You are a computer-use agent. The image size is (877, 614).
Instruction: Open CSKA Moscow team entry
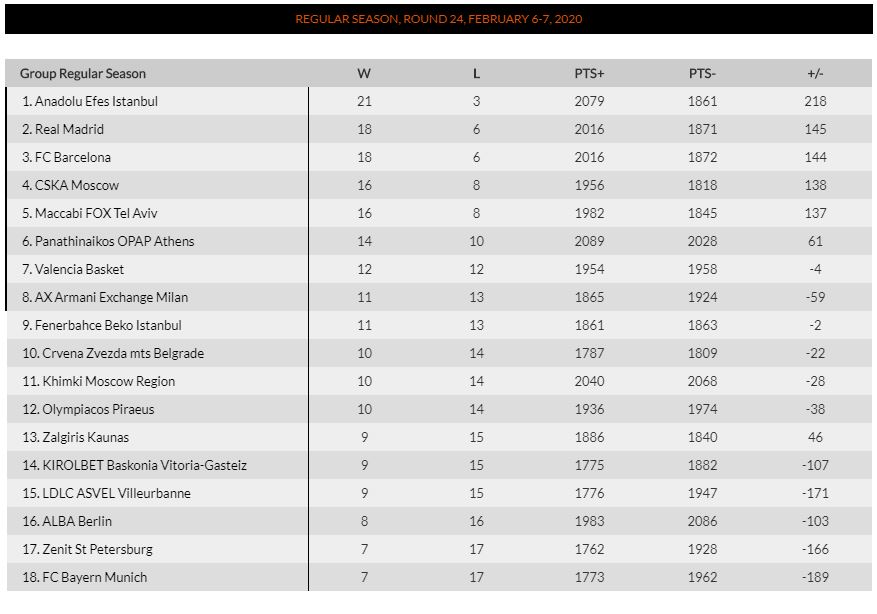click(77, 185)
